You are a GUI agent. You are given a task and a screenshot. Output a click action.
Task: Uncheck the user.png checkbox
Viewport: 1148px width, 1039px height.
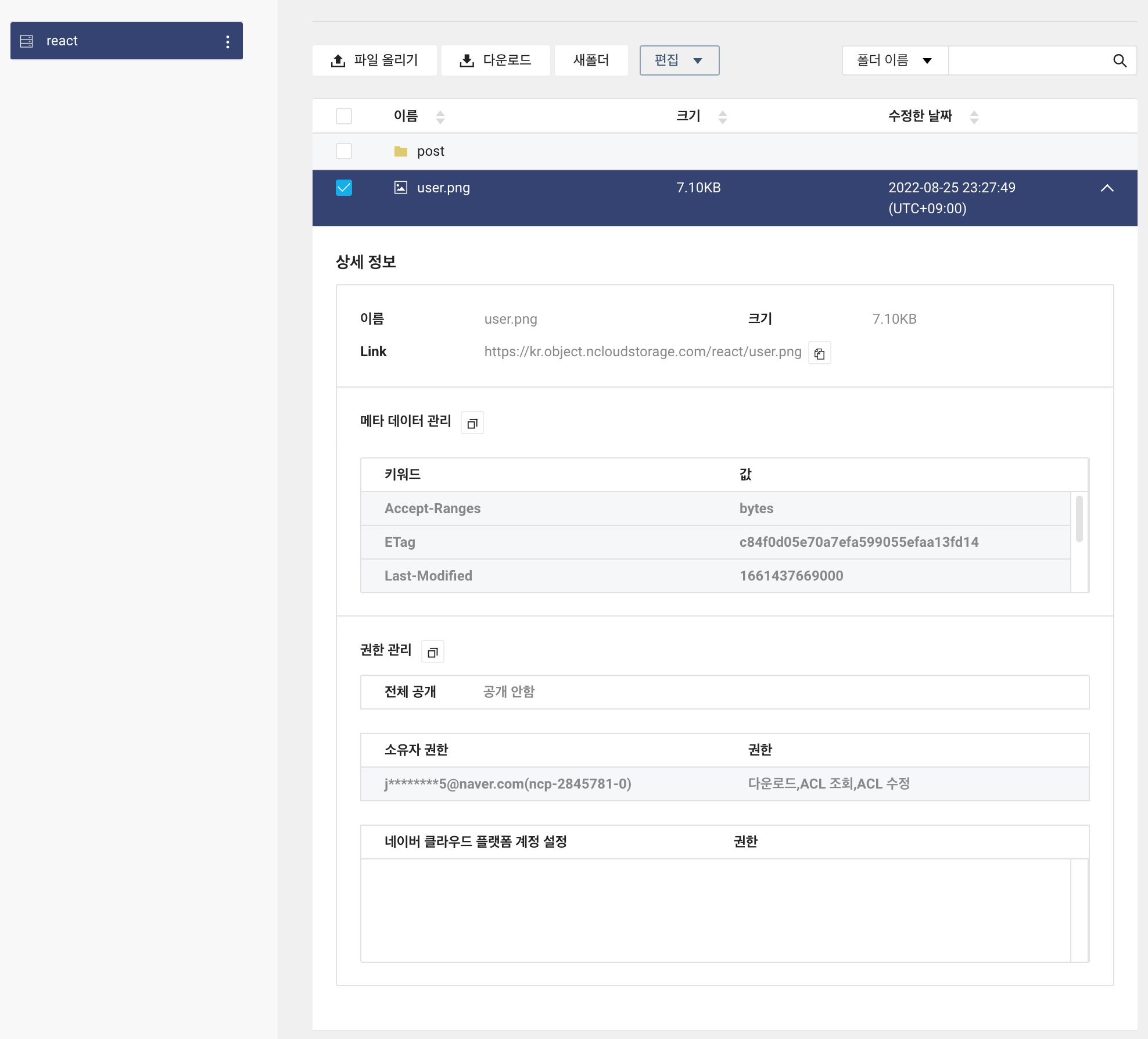pyautogui.click(x=344, y=188)
